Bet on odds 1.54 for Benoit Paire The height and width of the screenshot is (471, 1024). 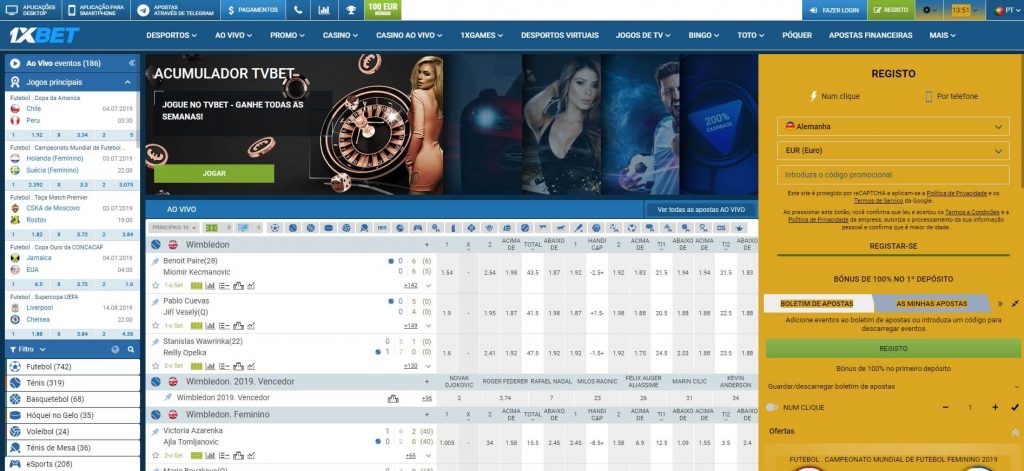point(447,272)
